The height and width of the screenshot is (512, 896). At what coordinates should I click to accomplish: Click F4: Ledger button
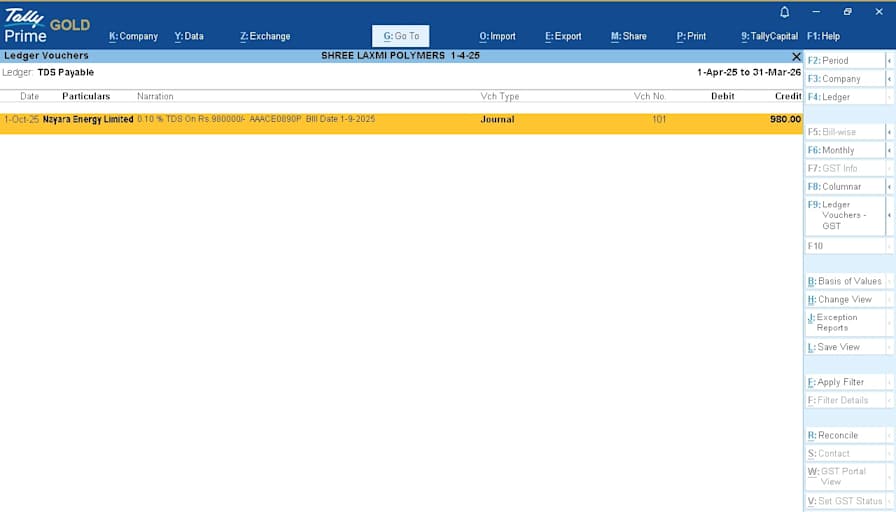[845, 97]
